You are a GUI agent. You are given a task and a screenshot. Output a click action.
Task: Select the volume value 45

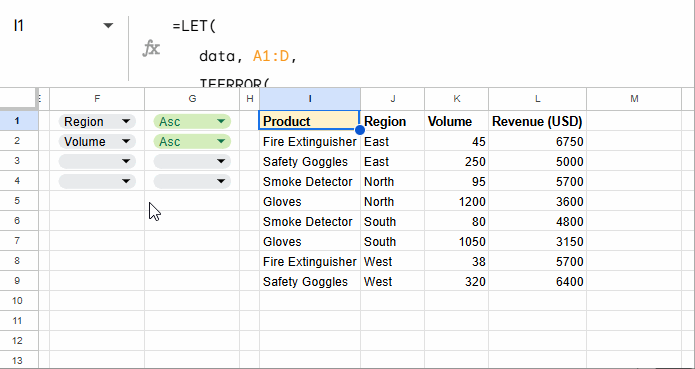[457, 141]
